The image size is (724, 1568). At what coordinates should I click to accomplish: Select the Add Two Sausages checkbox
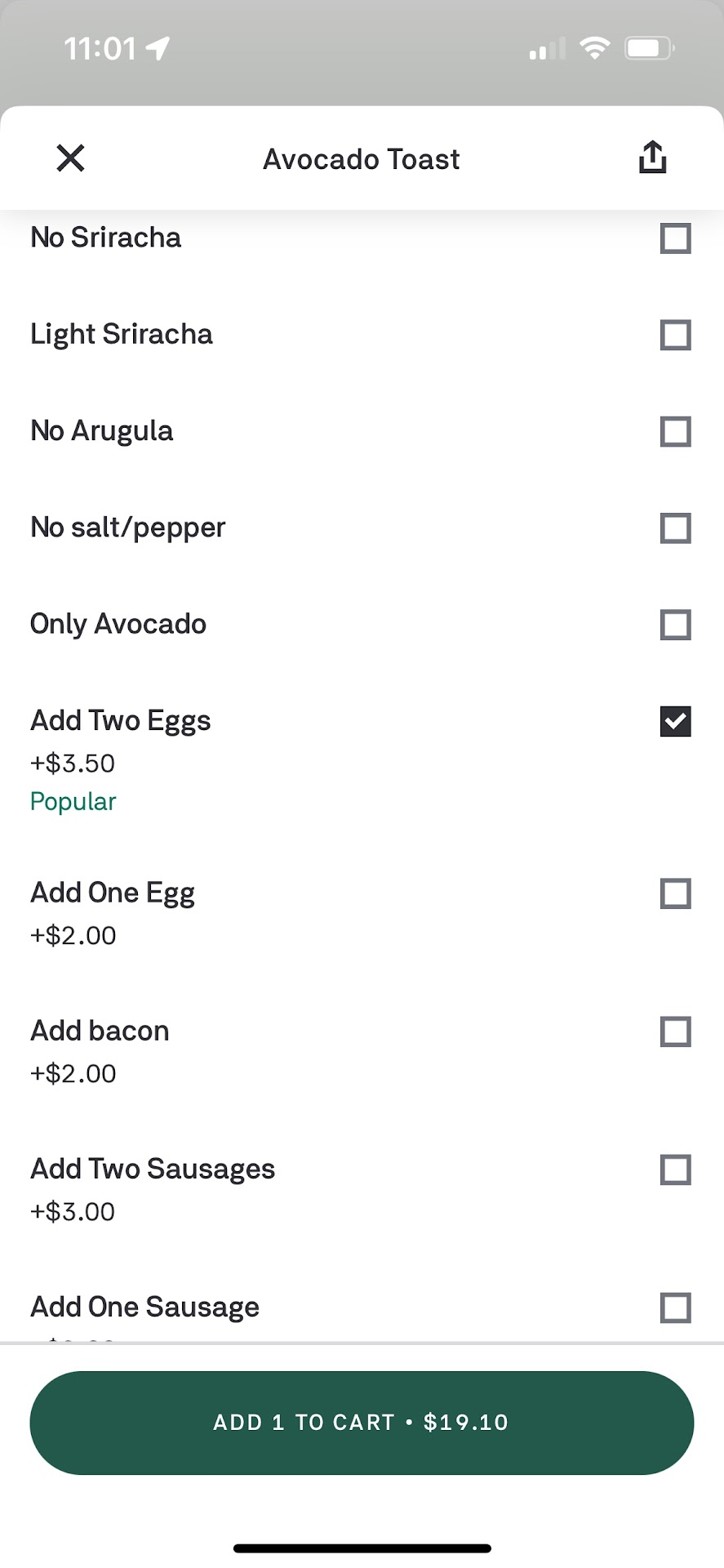(675, 1169)
